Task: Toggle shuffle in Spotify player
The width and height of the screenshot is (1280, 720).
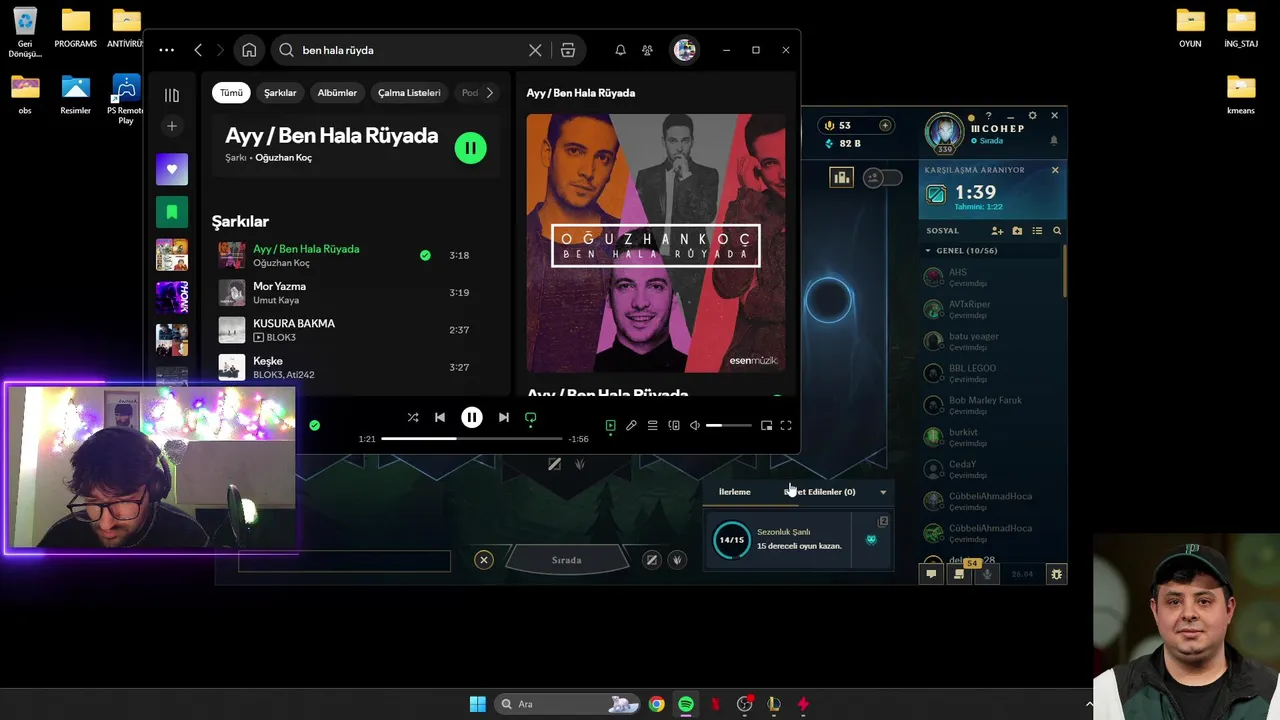Action: tap(413, 417)
